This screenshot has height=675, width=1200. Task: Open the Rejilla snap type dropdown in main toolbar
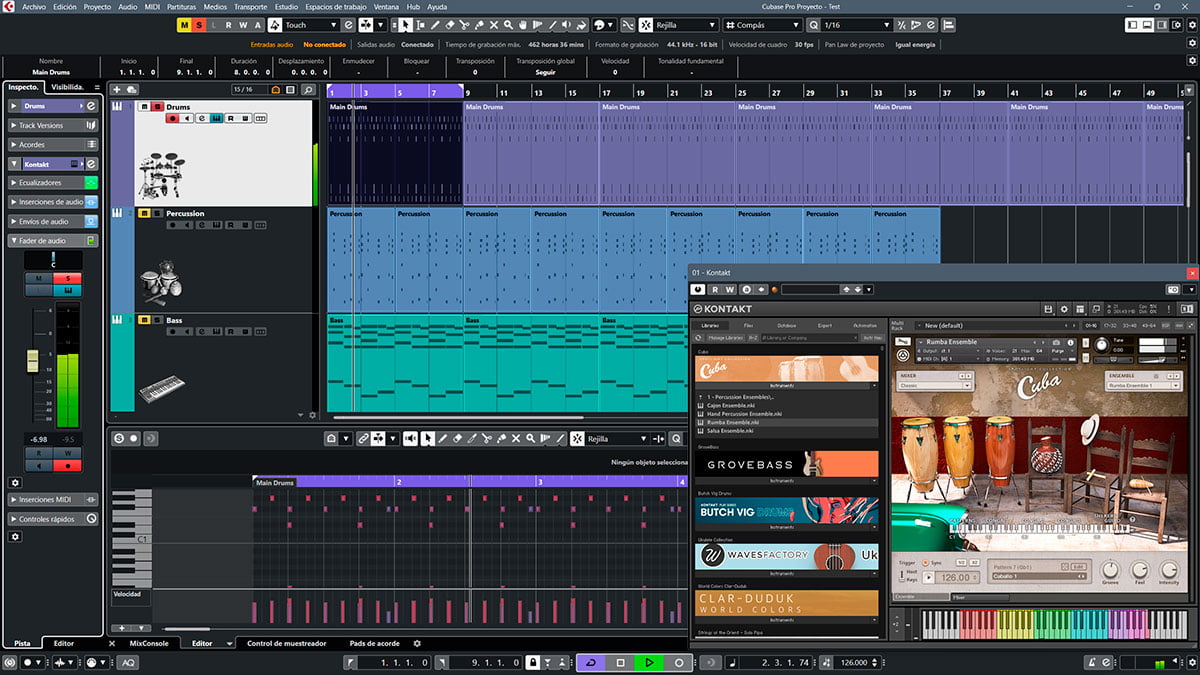[686, 25]
